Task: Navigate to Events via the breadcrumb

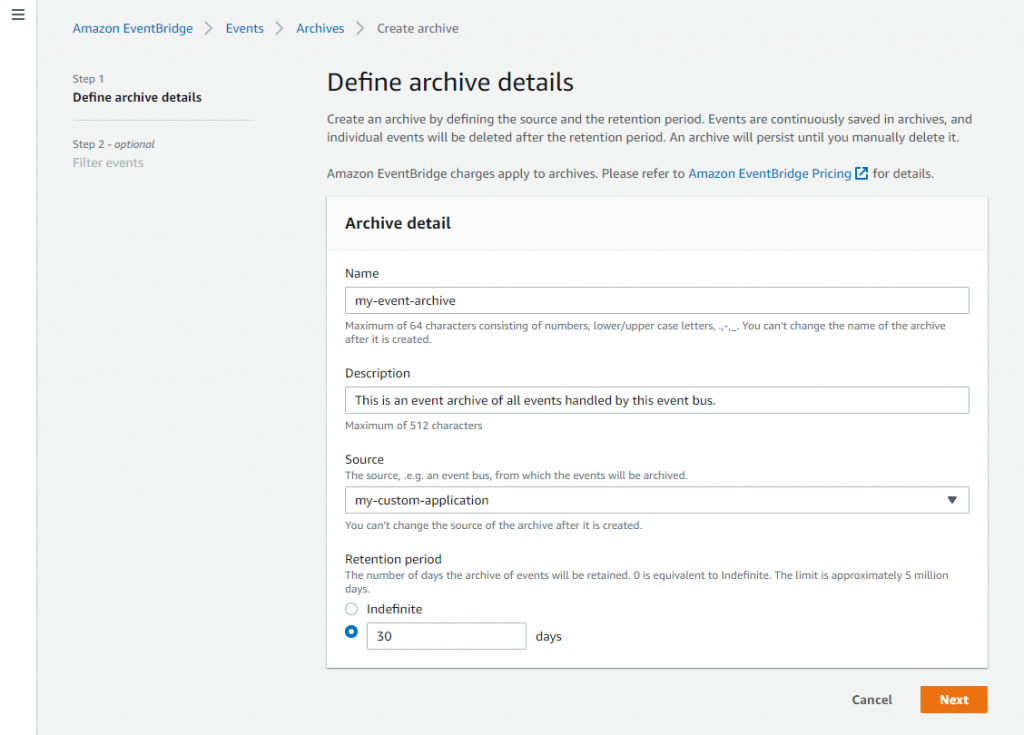Action: [244, 28]
